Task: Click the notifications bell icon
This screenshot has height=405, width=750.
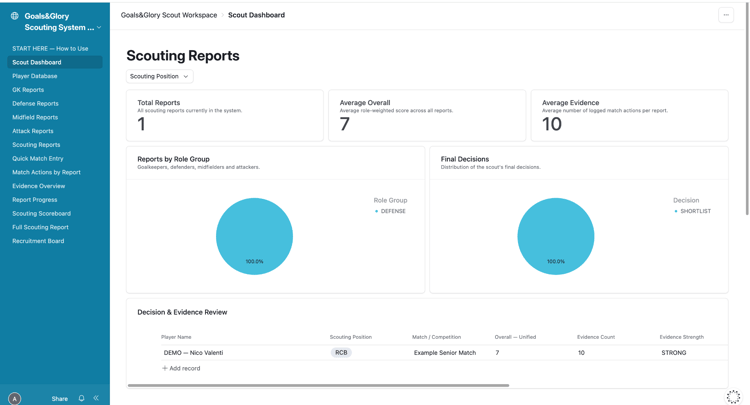Action: click(x=81, y=398)
